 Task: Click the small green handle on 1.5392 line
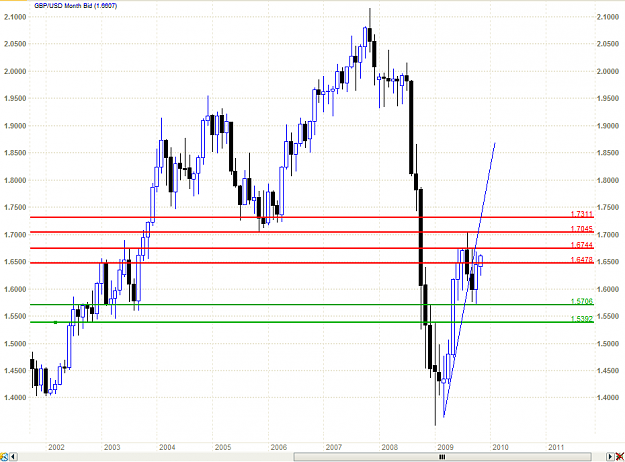click(x=55, y=322)
